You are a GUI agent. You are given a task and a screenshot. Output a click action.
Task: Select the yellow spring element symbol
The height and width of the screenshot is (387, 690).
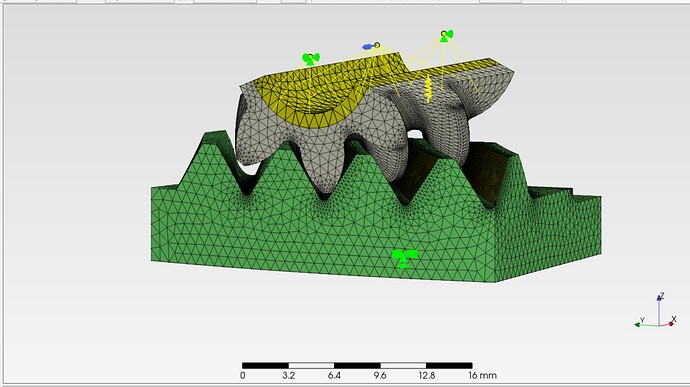(428, 89)
